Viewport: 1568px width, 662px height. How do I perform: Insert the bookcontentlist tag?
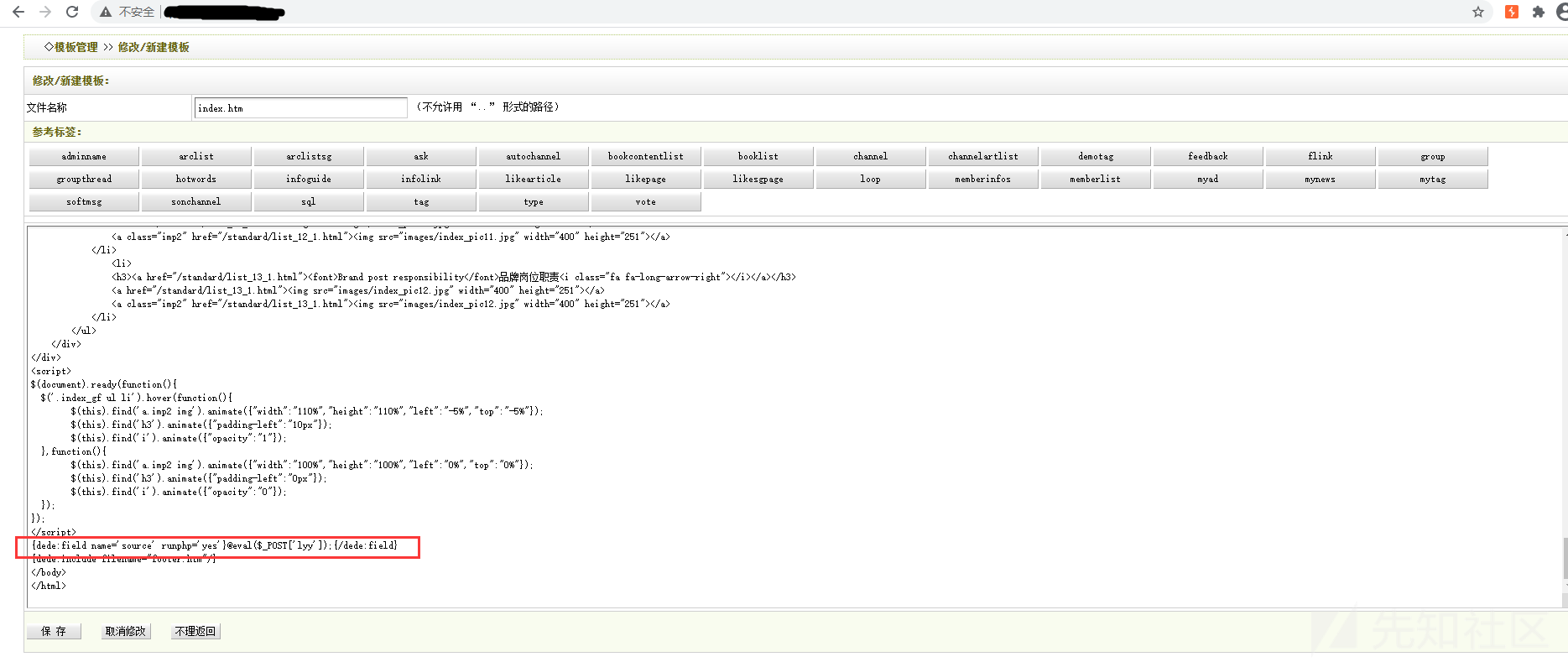[x=646, y=156]
